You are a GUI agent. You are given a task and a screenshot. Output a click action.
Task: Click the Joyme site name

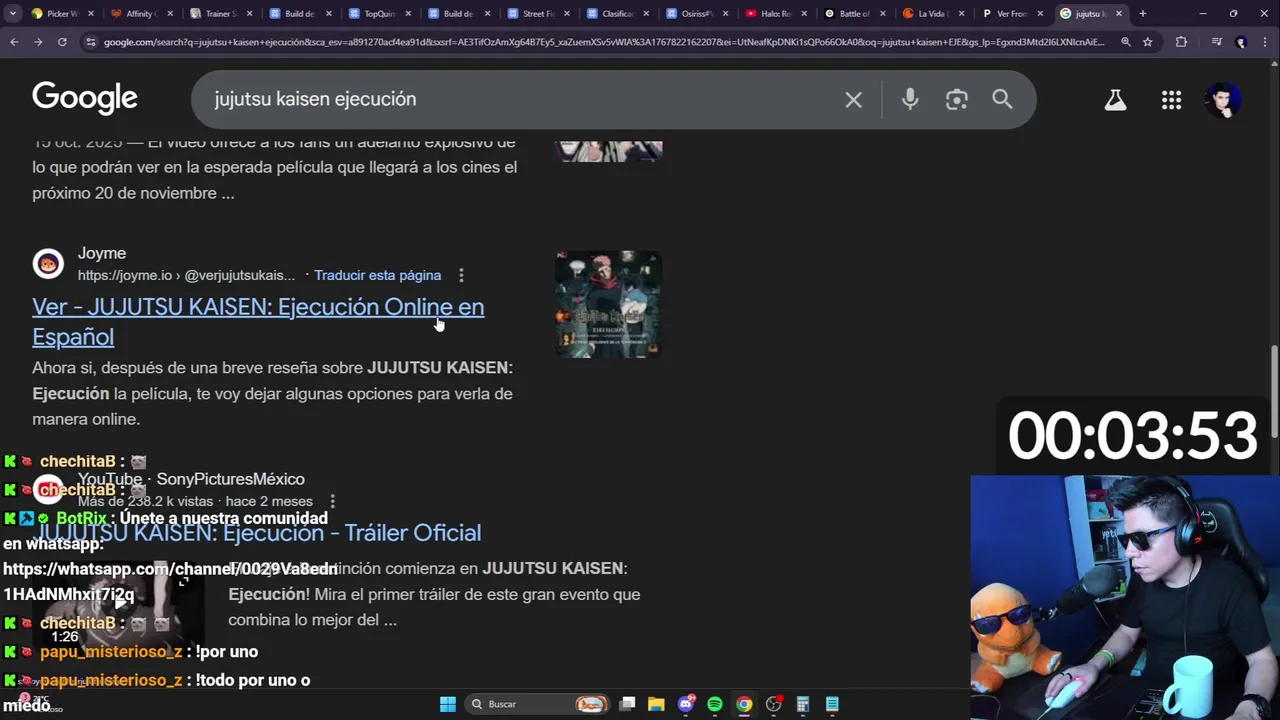tap(102, 253)
